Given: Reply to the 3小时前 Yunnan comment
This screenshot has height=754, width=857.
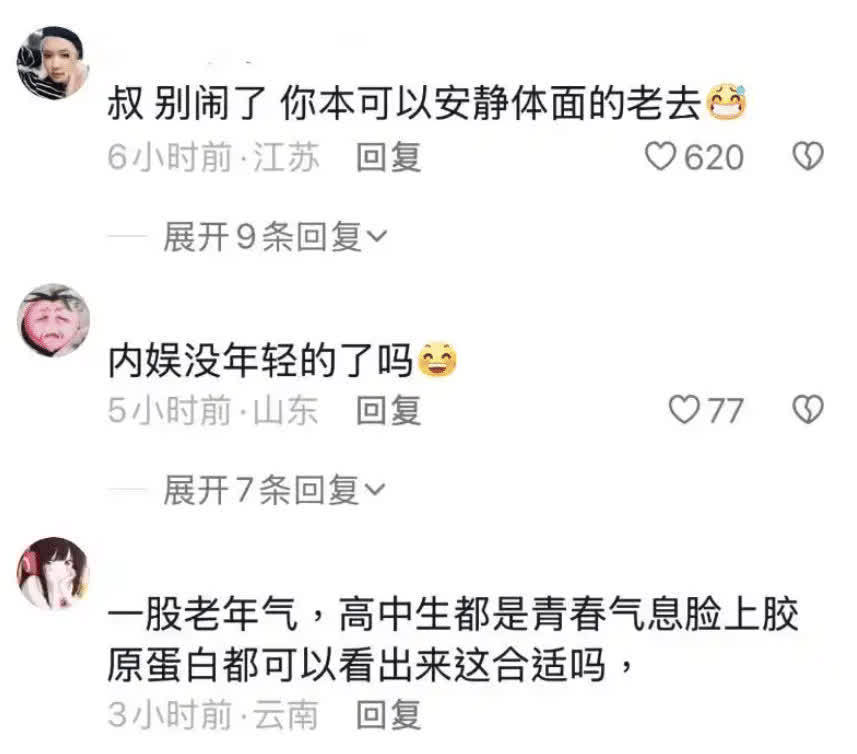Looking at the screenshot, I should coord(389,715).
